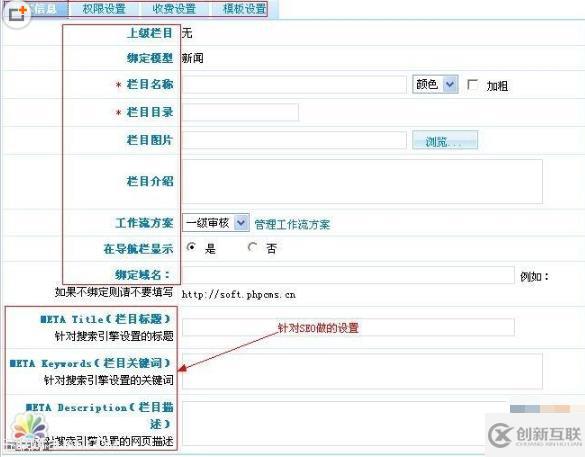Click the 在导航栏显示 label
The width and height of the screenshot is (585, 457).
tap(138, 248)
